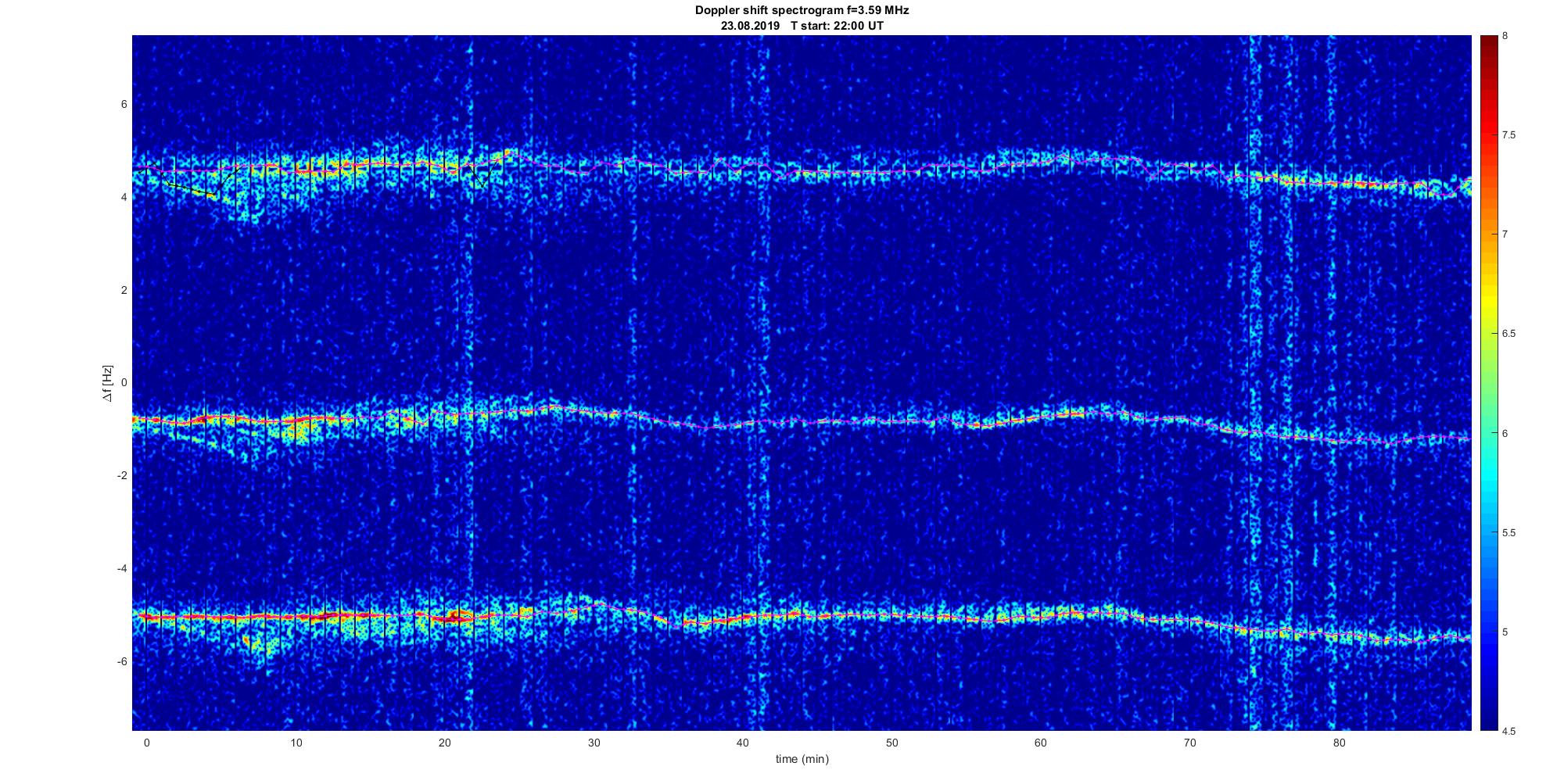
Task: Click the y-axis tick label '2'
Action: tap(124, 290)
